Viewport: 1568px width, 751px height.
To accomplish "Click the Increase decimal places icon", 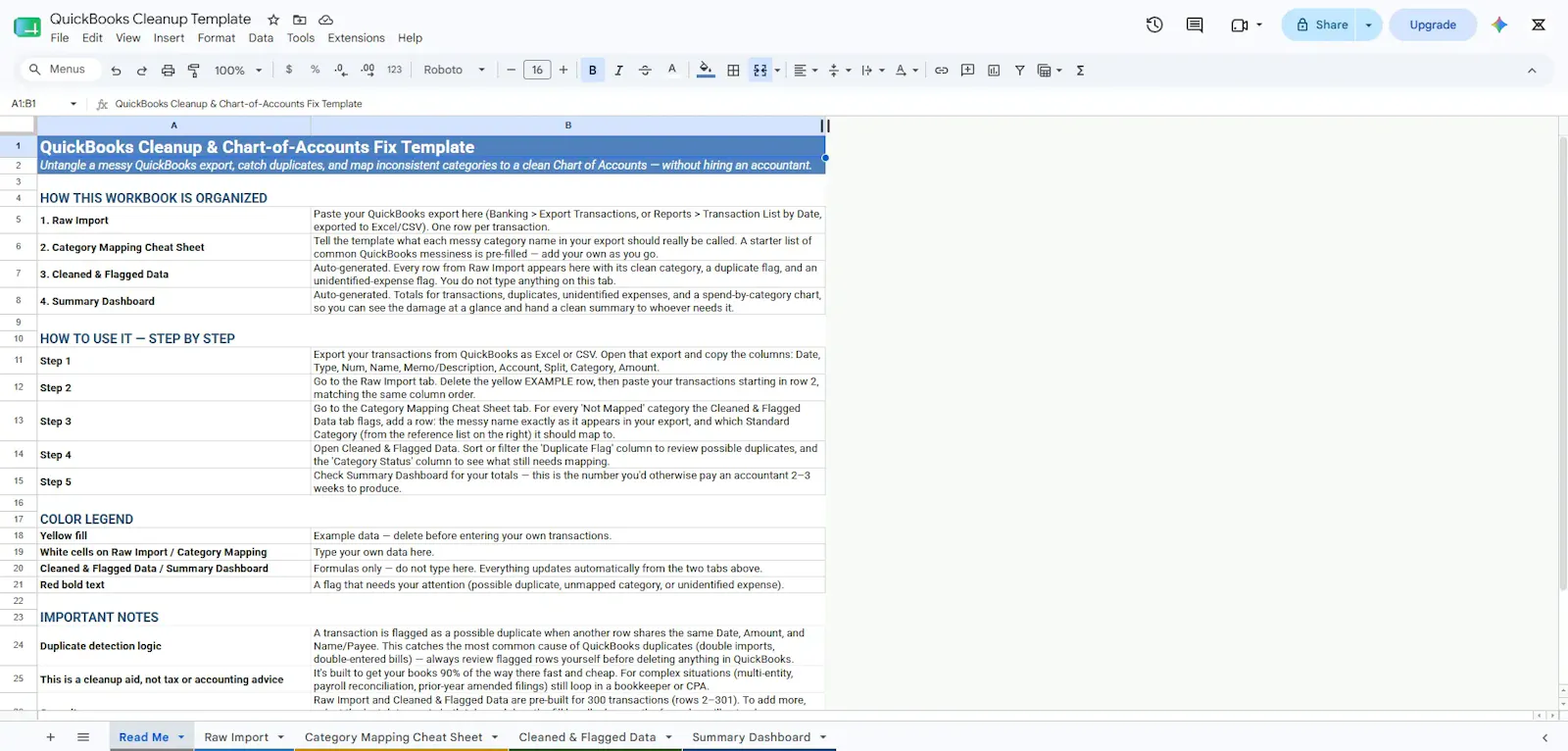I will [x=367, y=70].
